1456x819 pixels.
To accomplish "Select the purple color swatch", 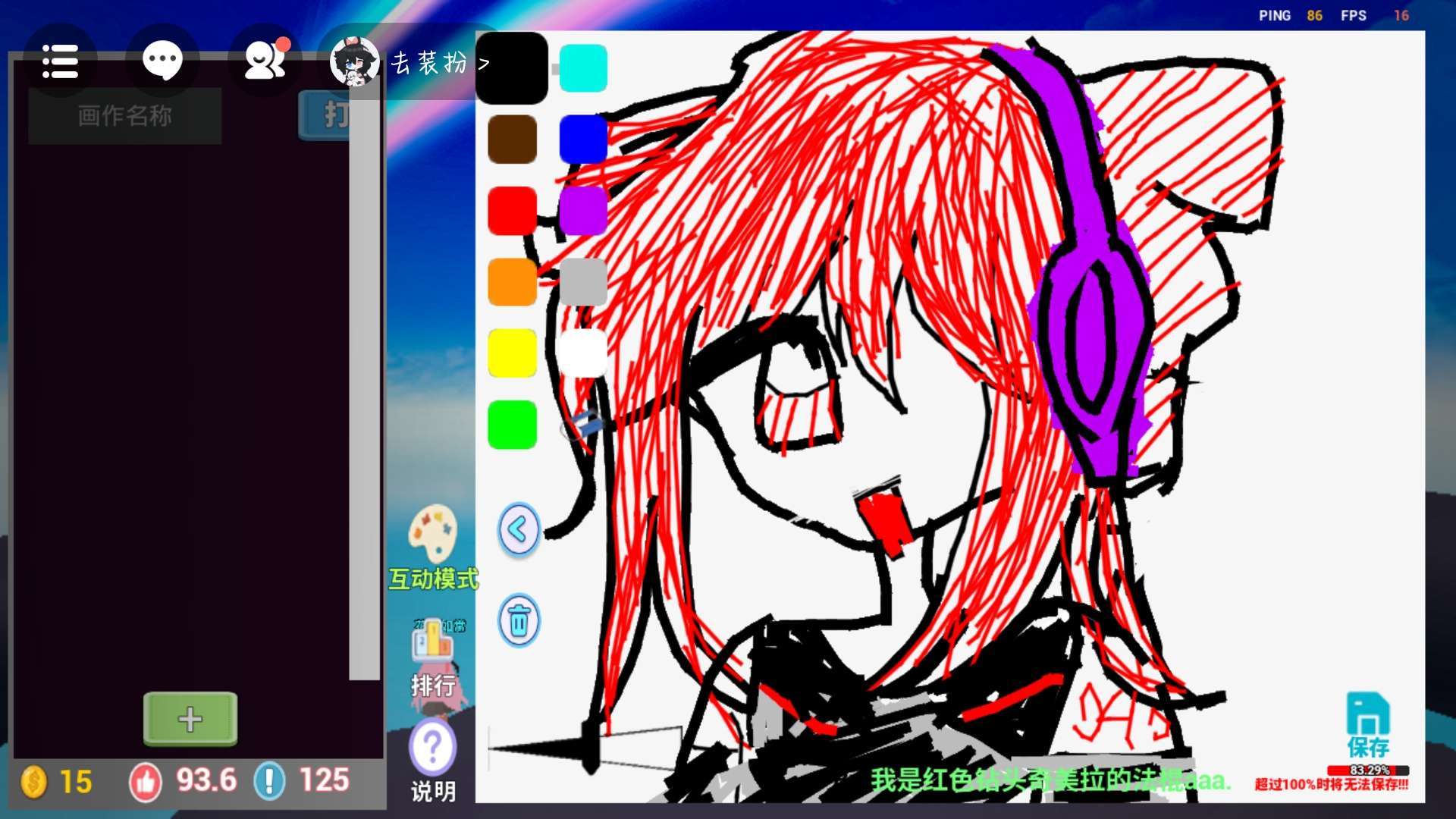I will pyautogui.click(x=583, y=211).
